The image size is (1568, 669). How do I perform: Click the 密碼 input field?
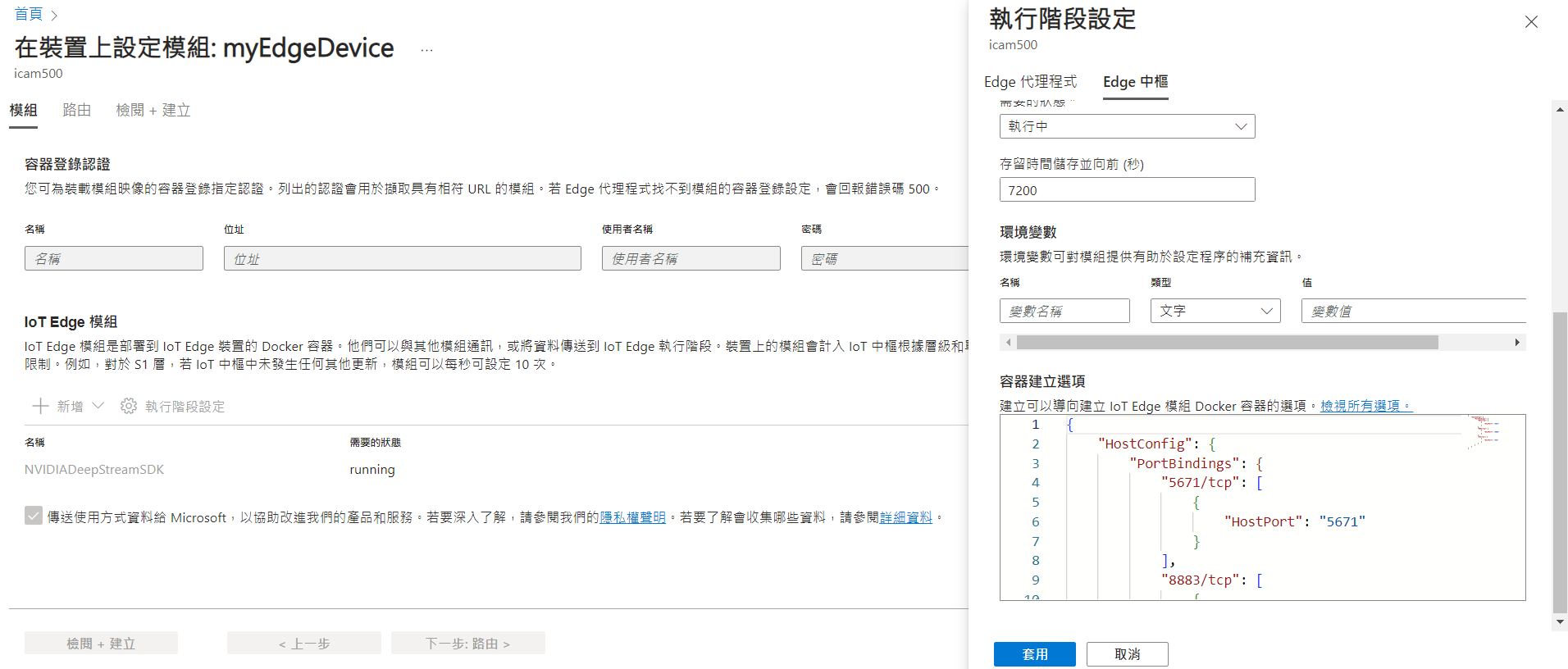pos(885,258)
